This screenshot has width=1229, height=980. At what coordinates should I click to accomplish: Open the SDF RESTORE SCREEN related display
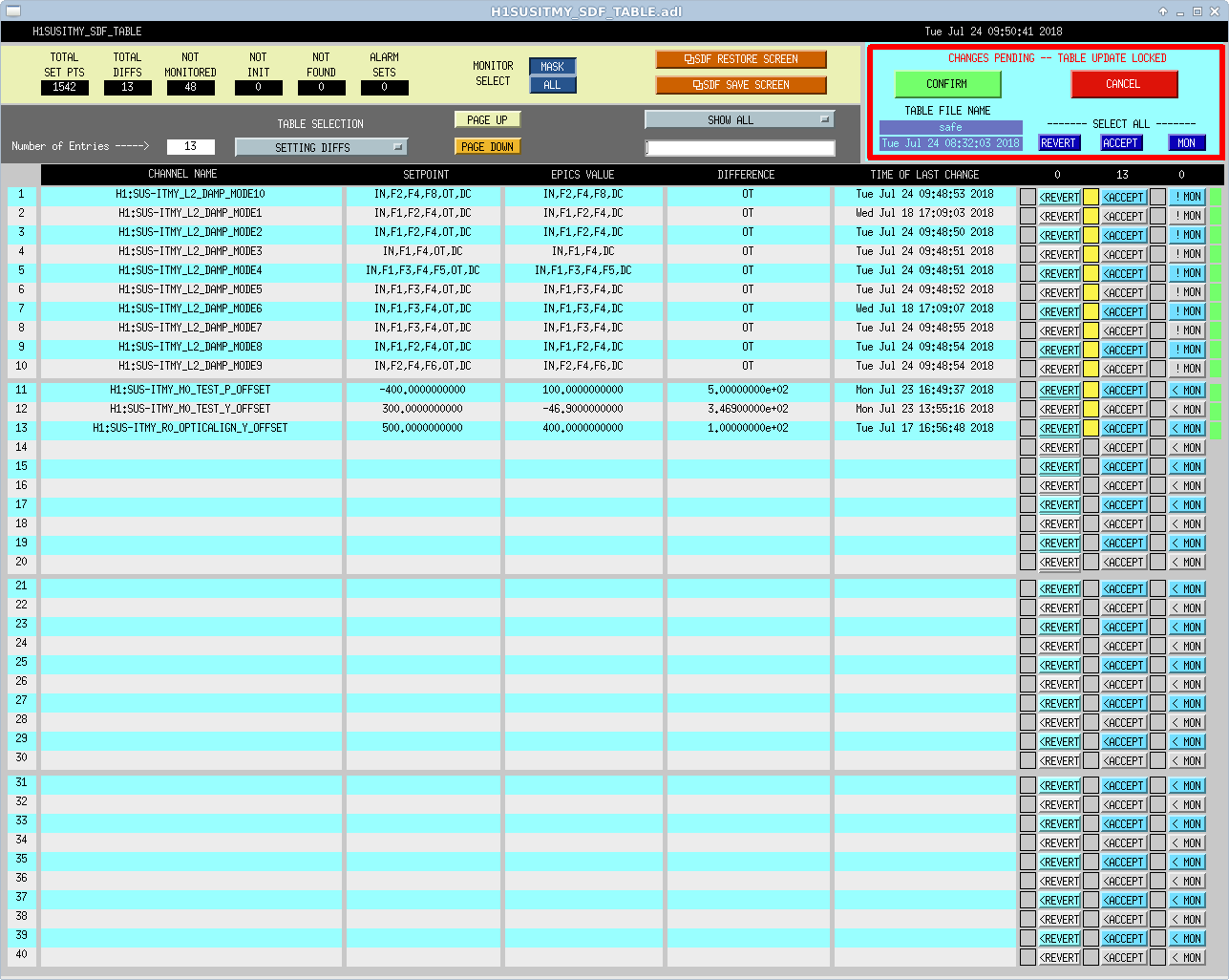click(741, 59)
